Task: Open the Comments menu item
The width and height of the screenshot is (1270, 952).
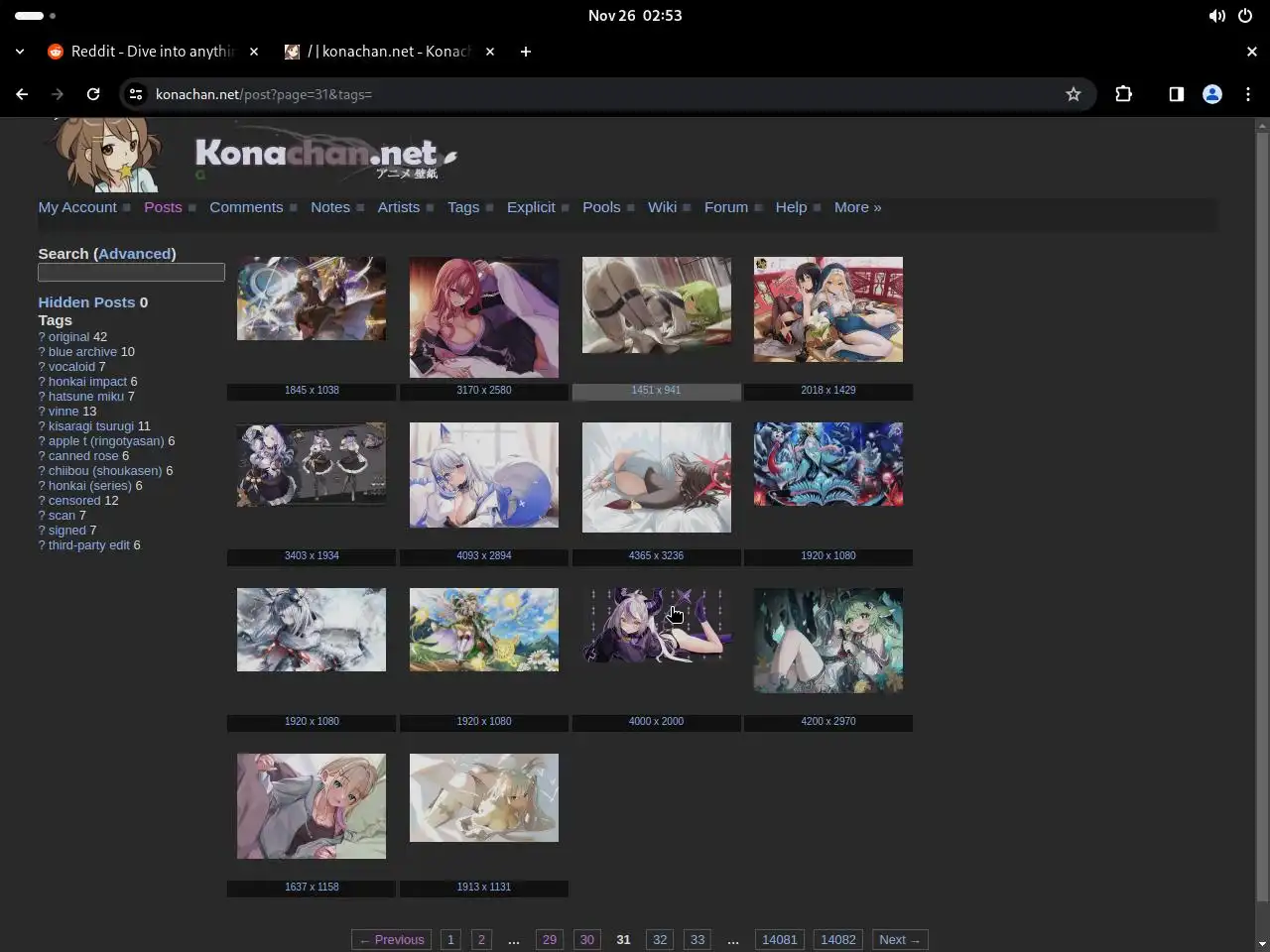Action: [x=246, y=207]
